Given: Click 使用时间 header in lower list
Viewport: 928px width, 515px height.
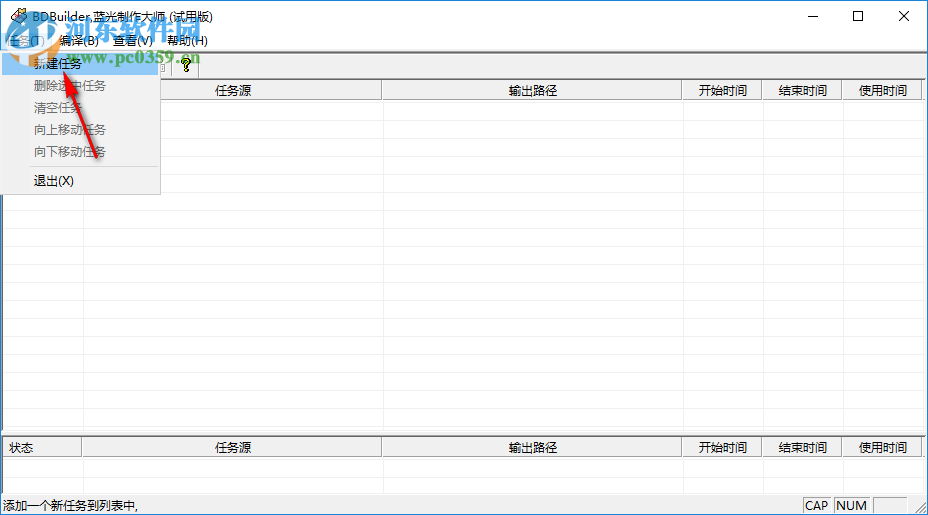Looking at the screenshot, I should tap(882, 448).
